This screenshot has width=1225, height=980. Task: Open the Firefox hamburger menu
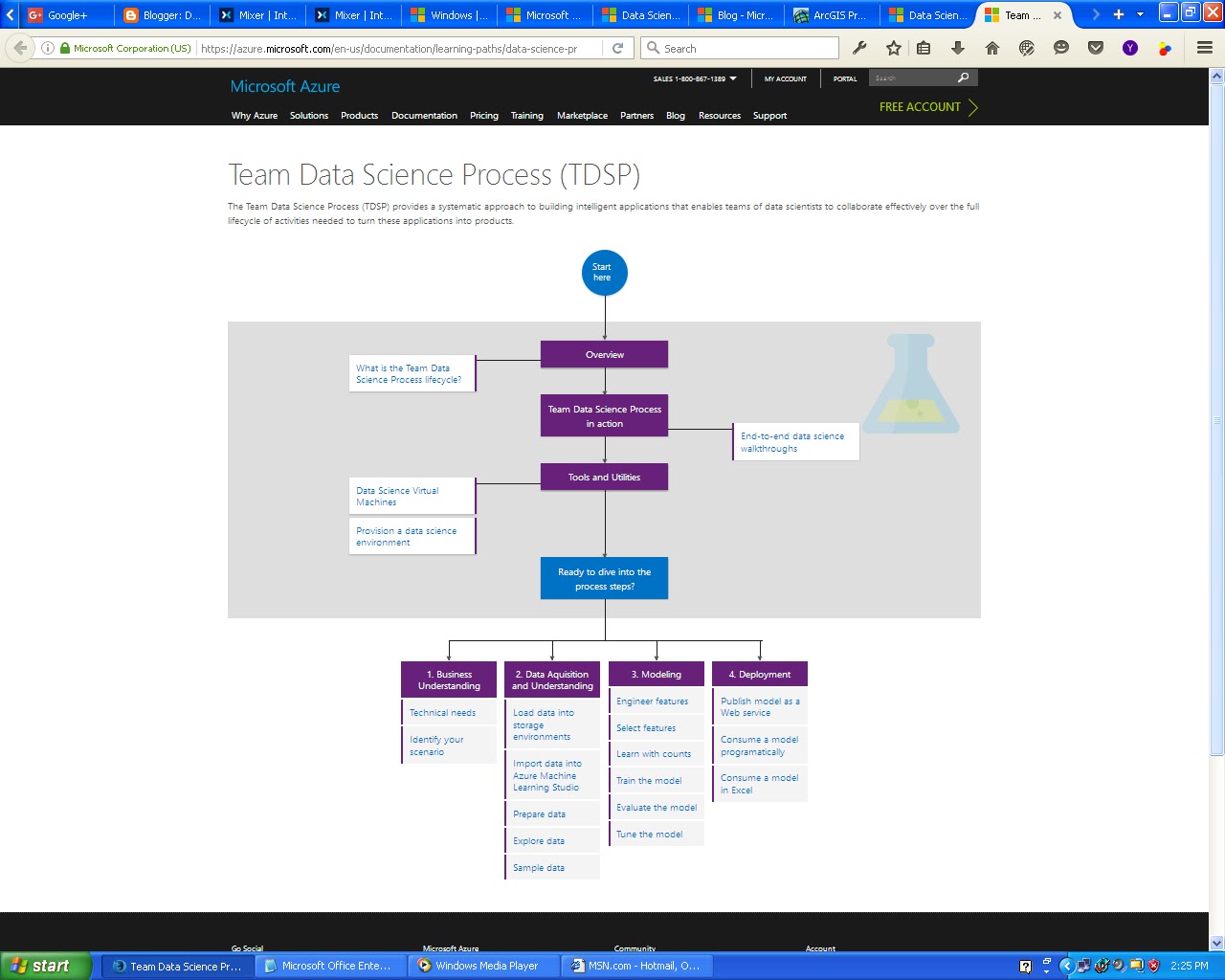pos(1204,48)
